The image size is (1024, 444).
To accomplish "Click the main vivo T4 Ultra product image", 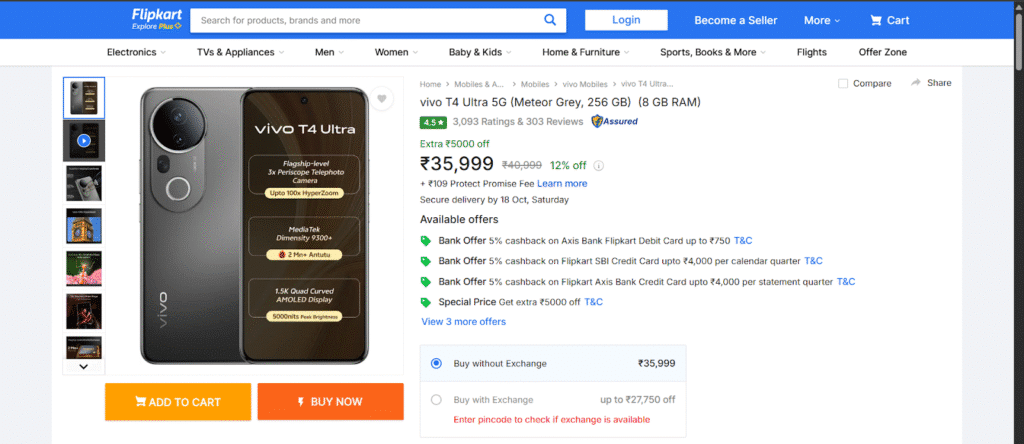I will 255,225.
